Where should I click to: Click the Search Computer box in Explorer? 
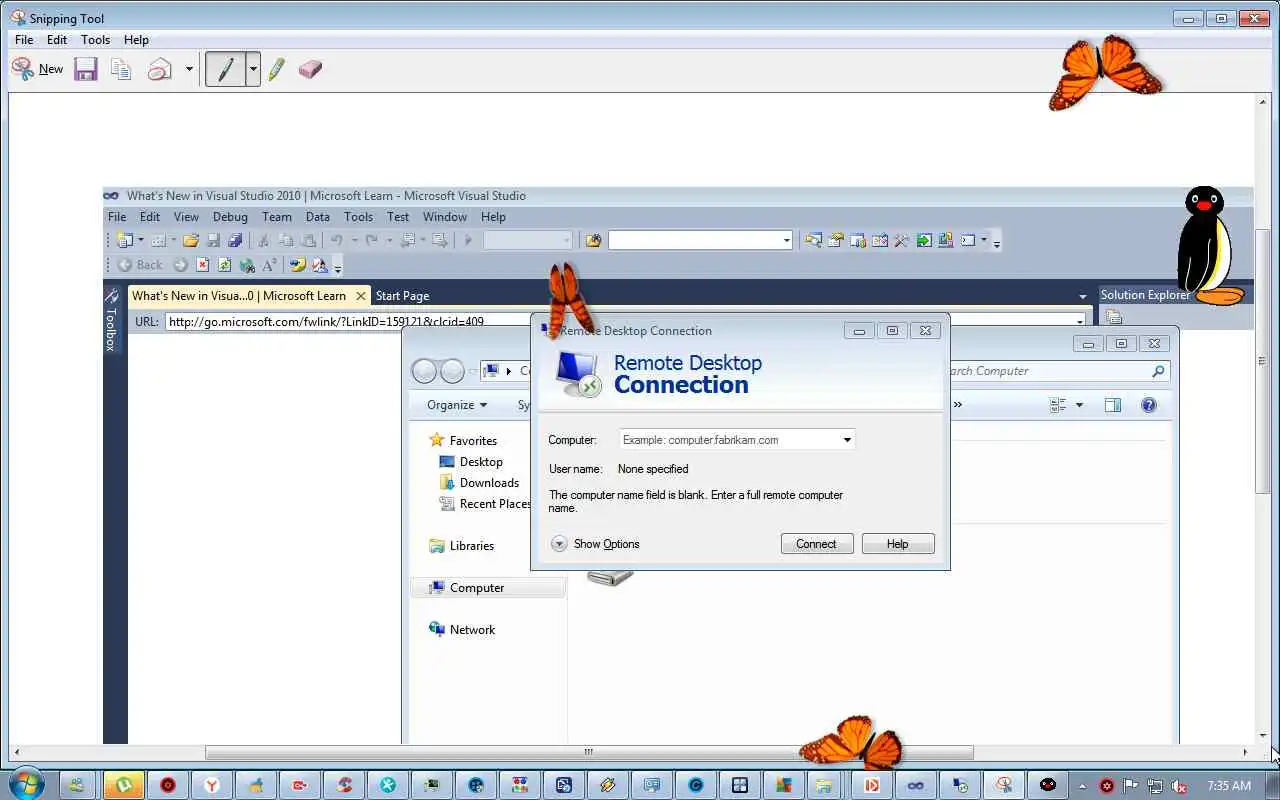[x=1058, y=371]
